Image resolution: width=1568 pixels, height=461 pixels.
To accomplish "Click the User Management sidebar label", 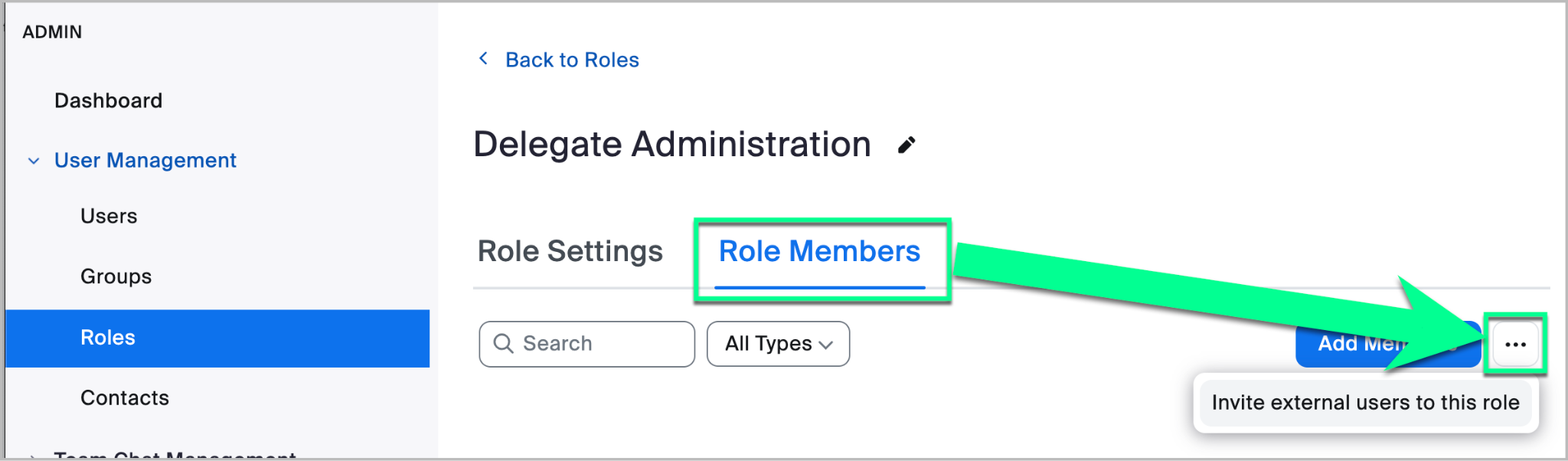I will [145, 161].
